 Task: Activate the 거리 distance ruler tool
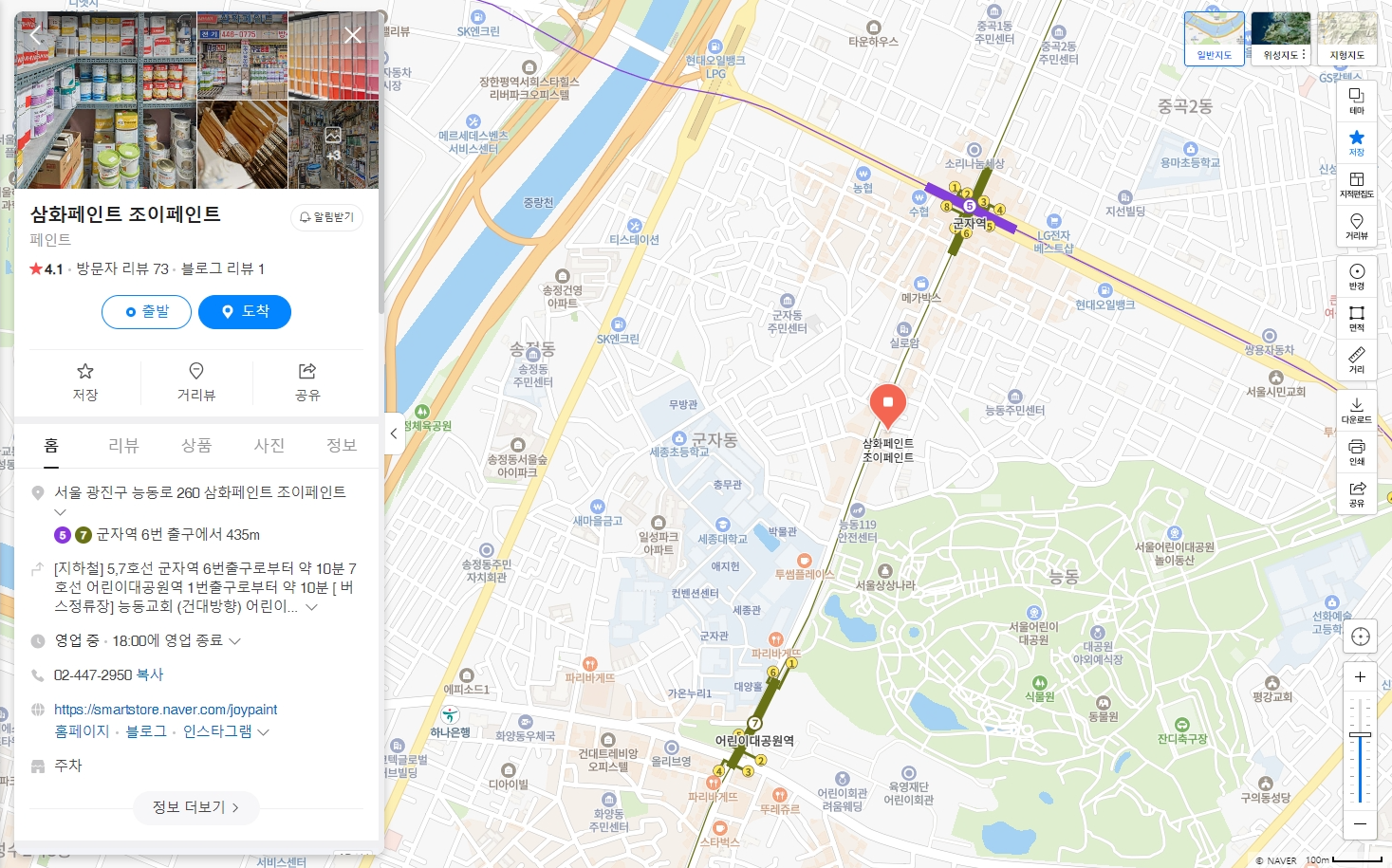(1356, 360)
